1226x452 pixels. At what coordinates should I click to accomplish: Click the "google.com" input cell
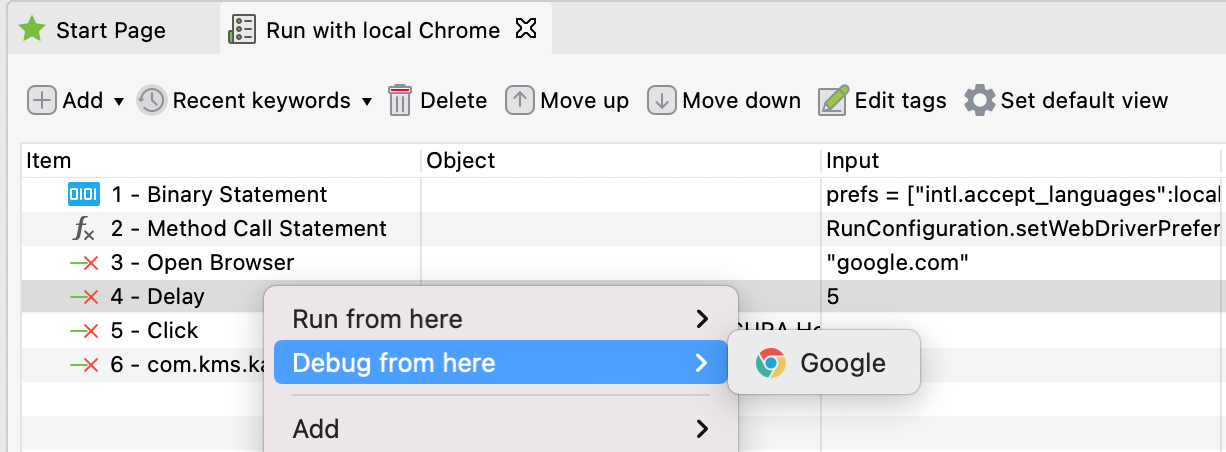(1021, 263)
